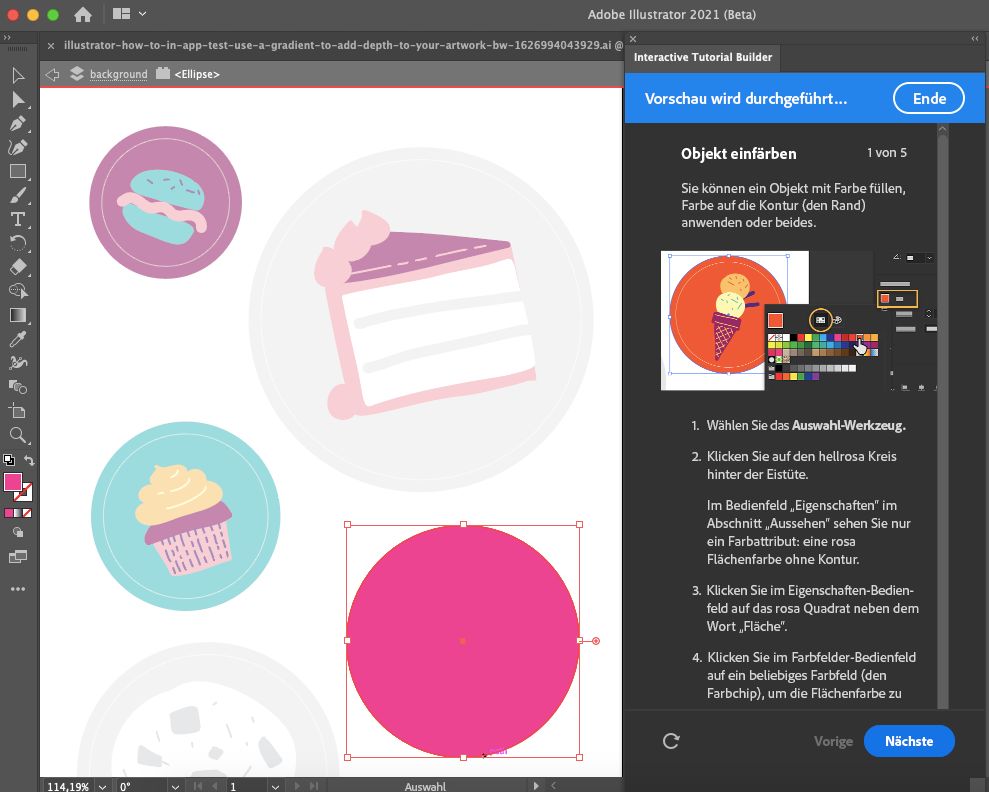Select the illustrator-how-to-in-app-test document tab

click(x=343, y=45)
